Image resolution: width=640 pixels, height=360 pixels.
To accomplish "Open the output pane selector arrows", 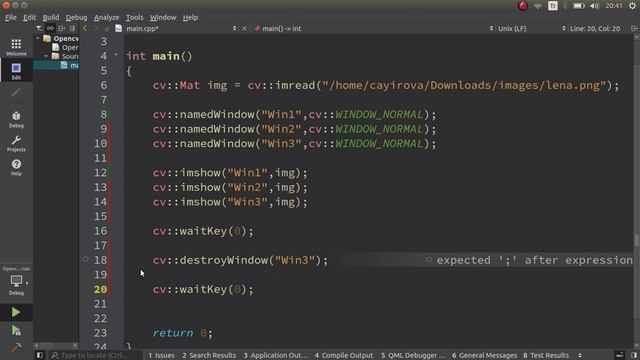I will pos(580,355).
